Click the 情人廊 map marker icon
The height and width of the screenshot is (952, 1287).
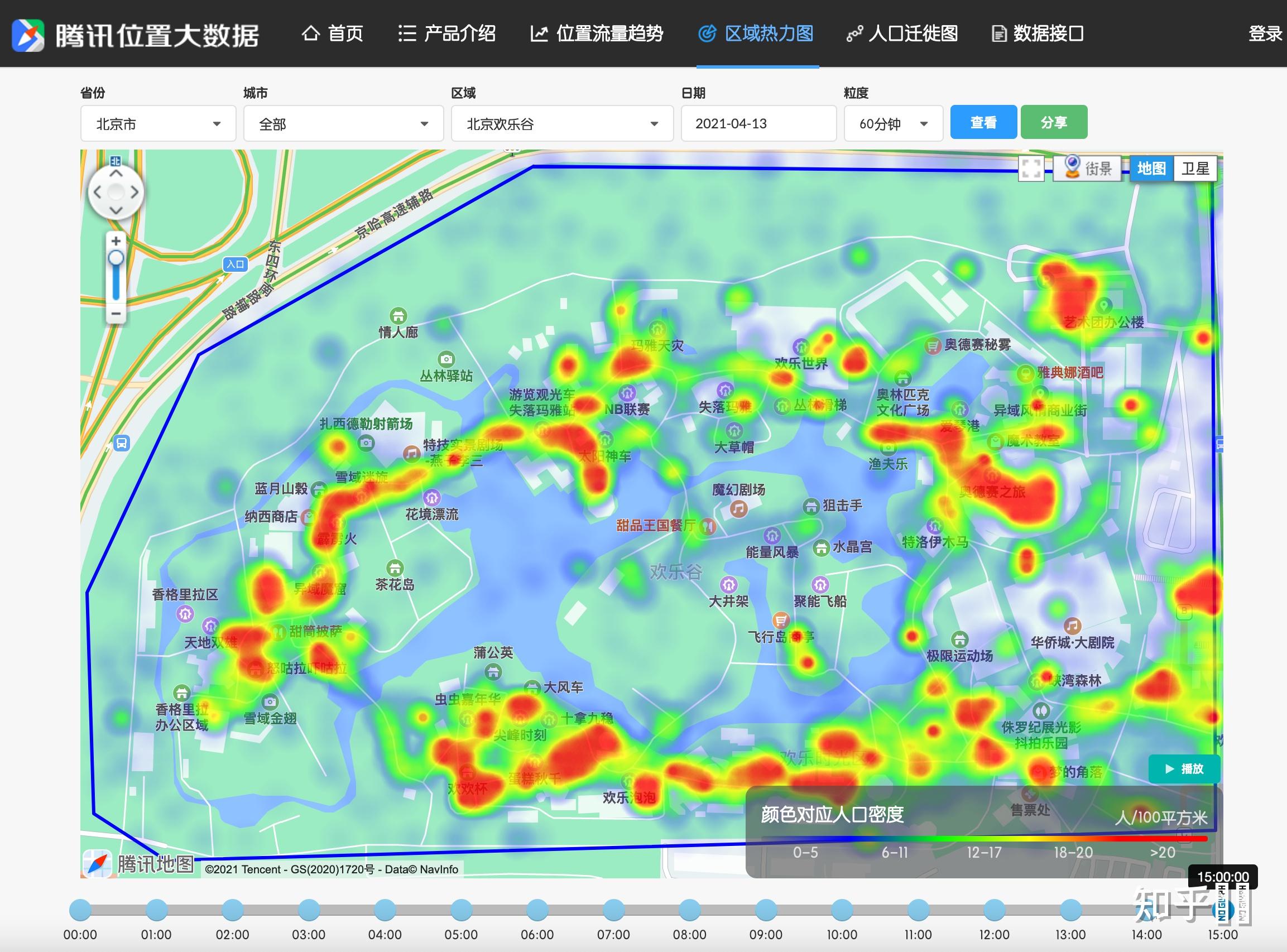(398, 315)
